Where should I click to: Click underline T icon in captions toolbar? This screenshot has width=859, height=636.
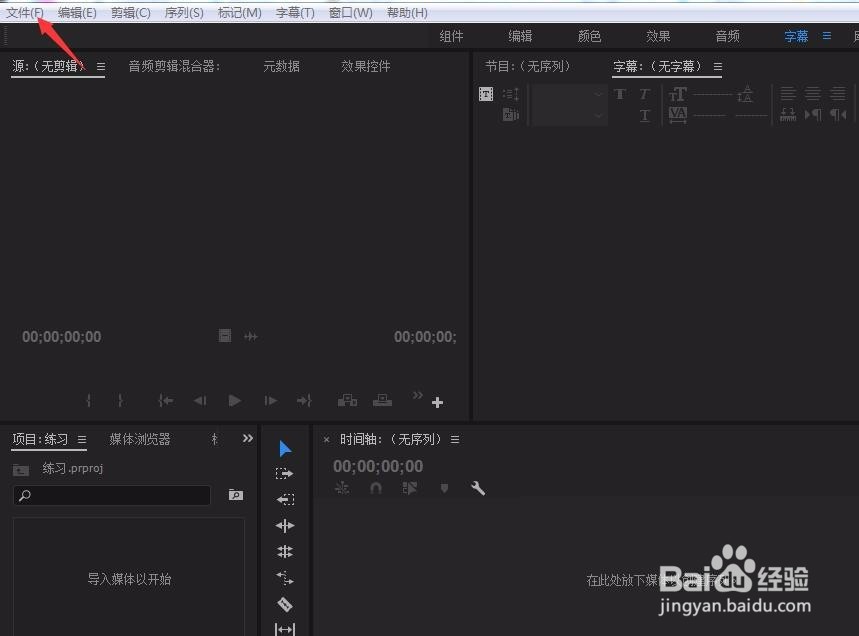pyautogui.click(x=645, y=116)
